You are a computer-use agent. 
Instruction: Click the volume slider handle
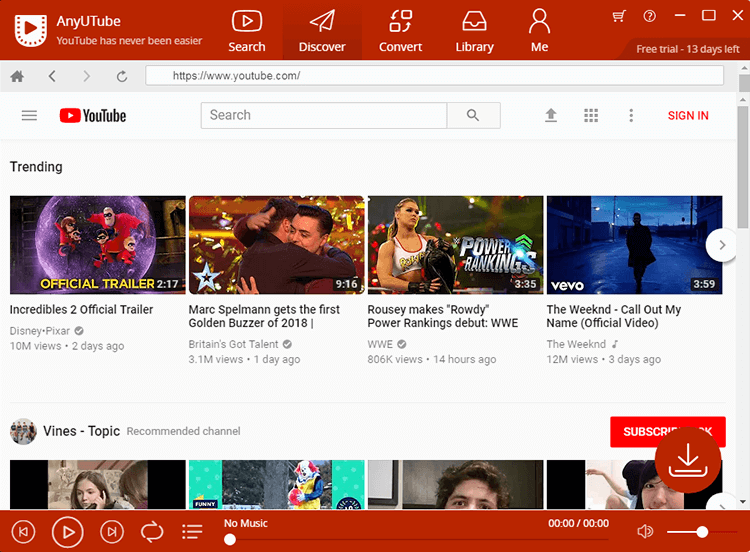pos(702,531)
